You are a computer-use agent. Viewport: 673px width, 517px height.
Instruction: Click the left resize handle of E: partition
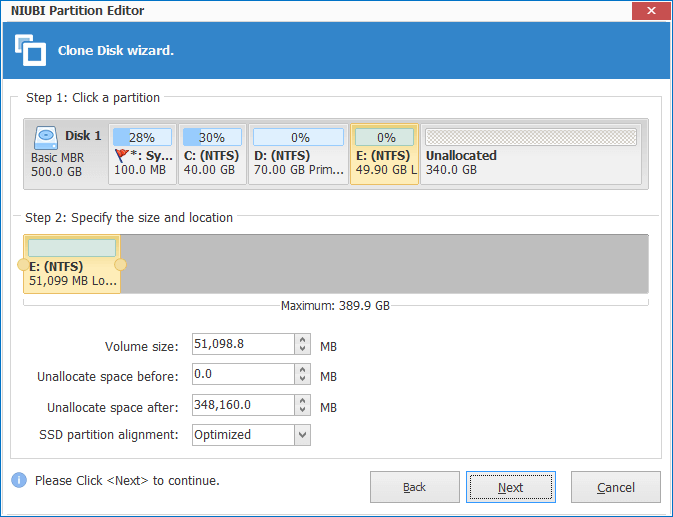(24, 265)
